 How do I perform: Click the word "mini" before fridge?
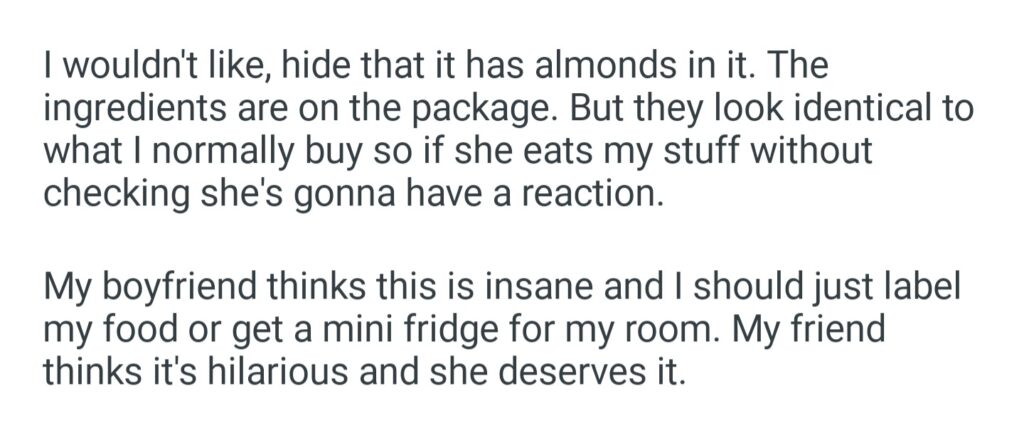point(400,330)
